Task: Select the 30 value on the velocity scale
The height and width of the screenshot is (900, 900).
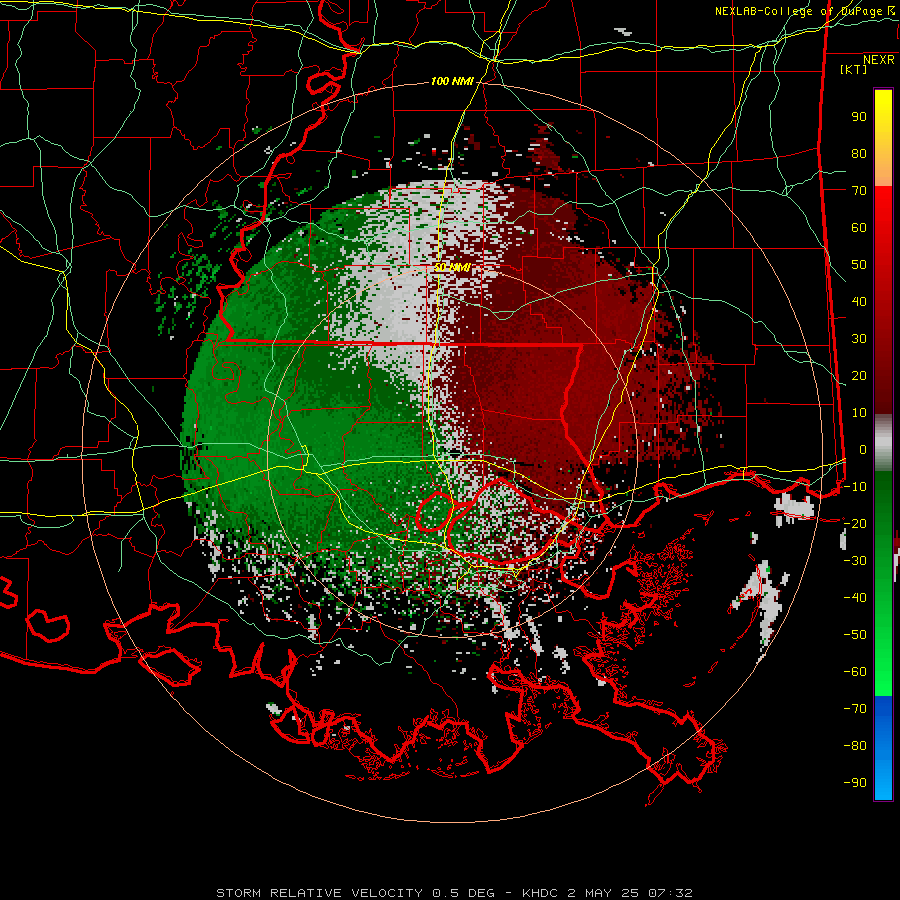Action: (x=859, y=339)
